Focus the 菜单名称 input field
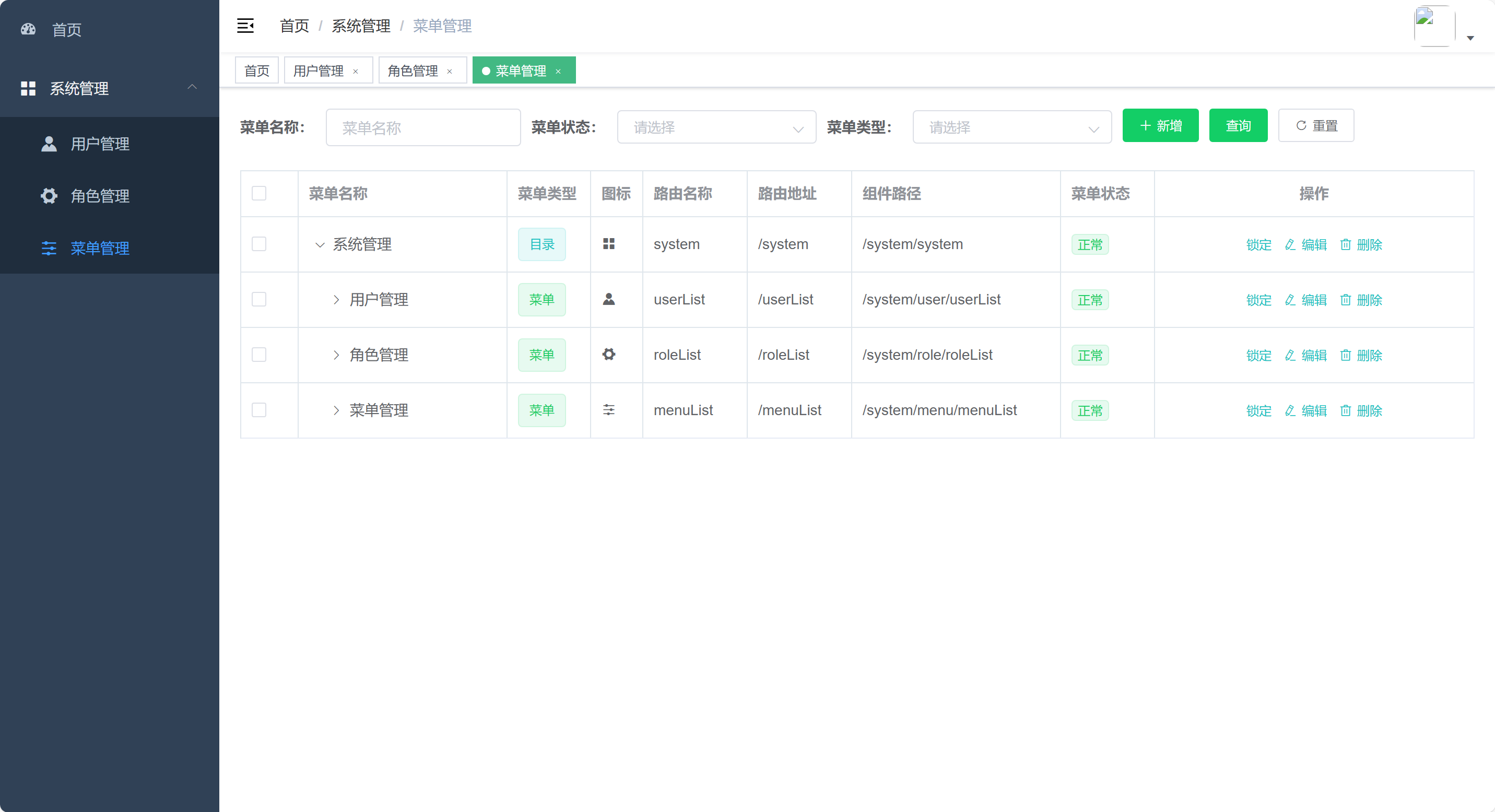 (423, 127)
